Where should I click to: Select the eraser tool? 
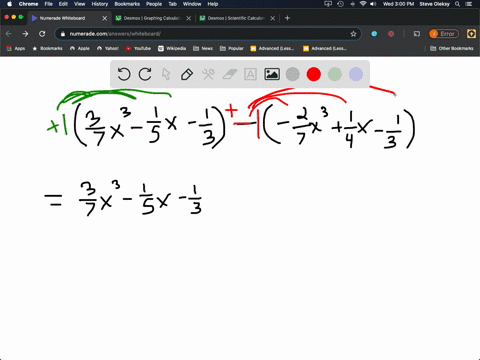[229, 74]
